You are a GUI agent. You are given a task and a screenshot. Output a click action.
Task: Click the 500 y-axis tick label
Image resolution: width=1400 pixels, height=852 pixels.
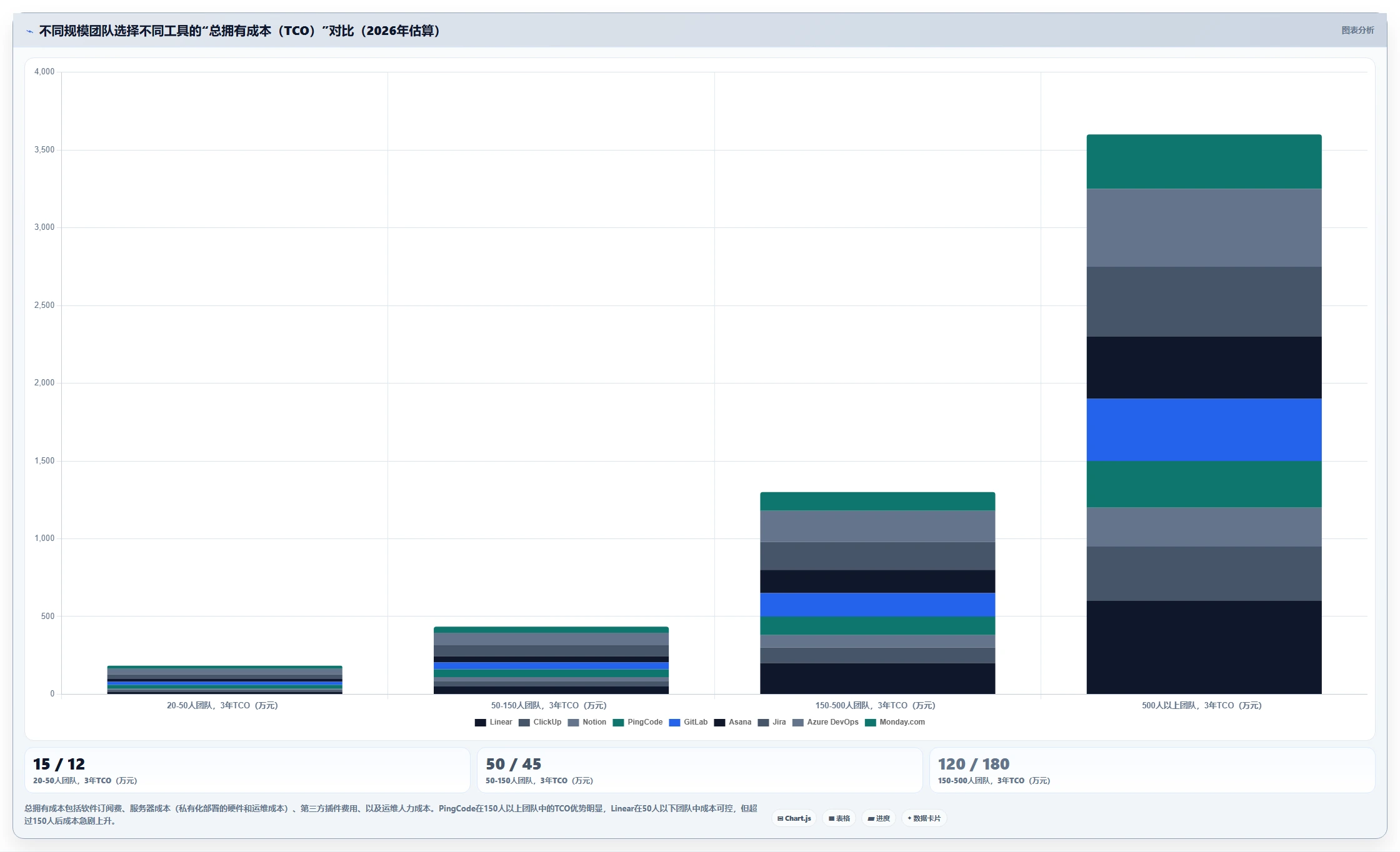(x=47, y=617)
